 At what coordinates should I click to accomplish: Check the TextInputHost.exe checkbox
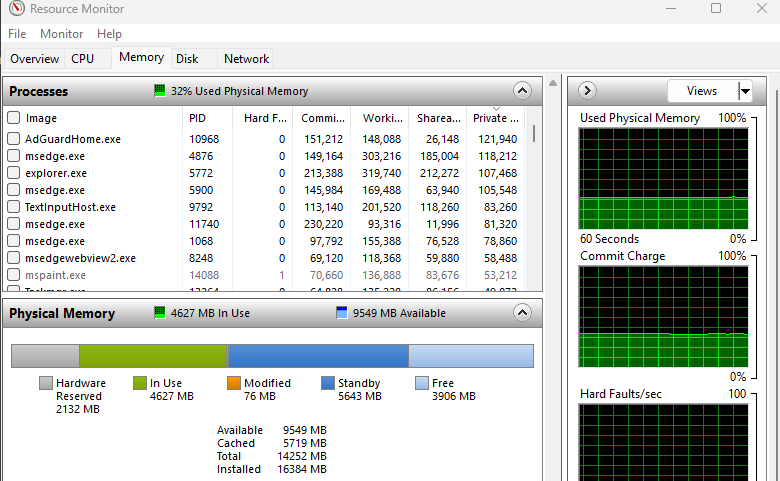click(x=13, y=206)
